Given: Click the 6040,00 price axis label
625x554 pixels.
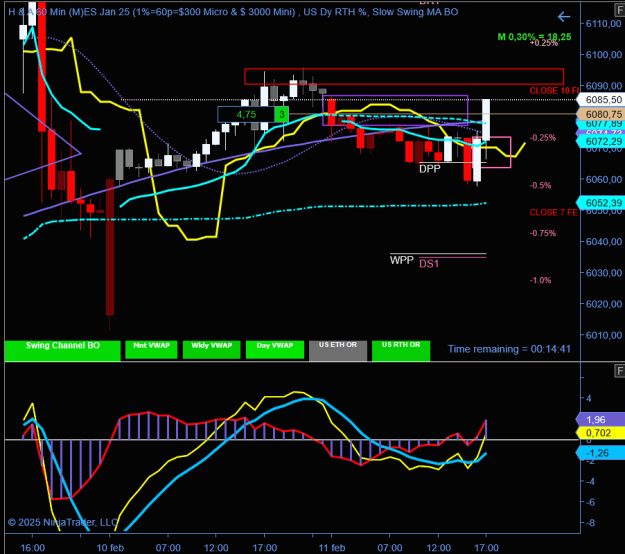Looking at the screenshot, I should click(x=603, y=242).
